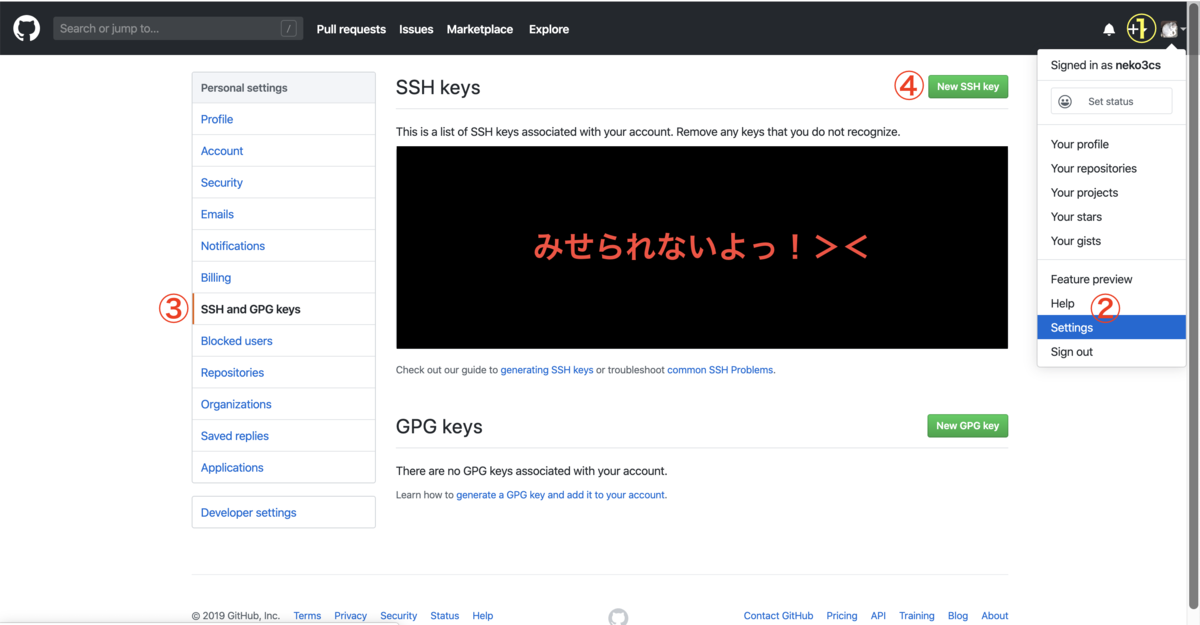The height and width of the screenshot is (625, 1200).
Task: Click the no GPG keys associated message
Action: coord(531,471)
